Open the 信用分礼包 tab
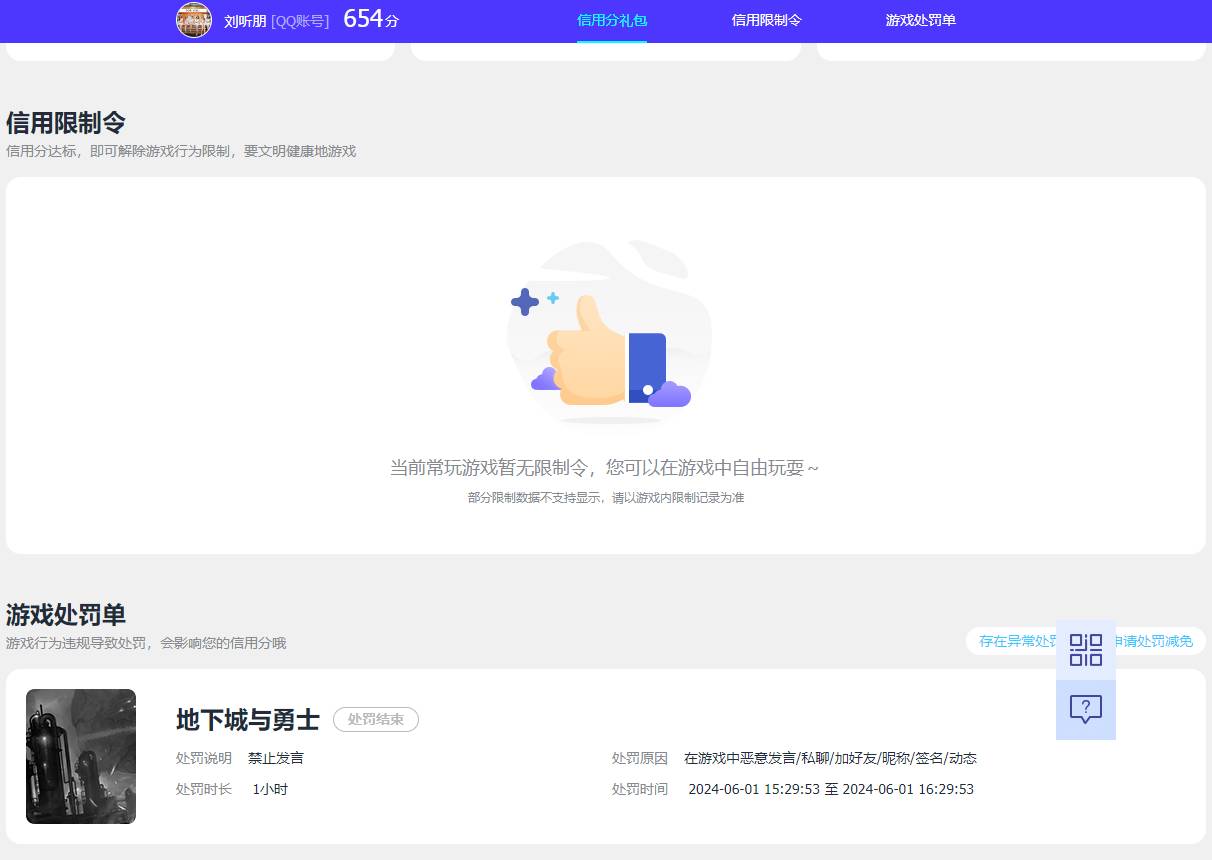 pyautogui.click(x=611, y=19)
